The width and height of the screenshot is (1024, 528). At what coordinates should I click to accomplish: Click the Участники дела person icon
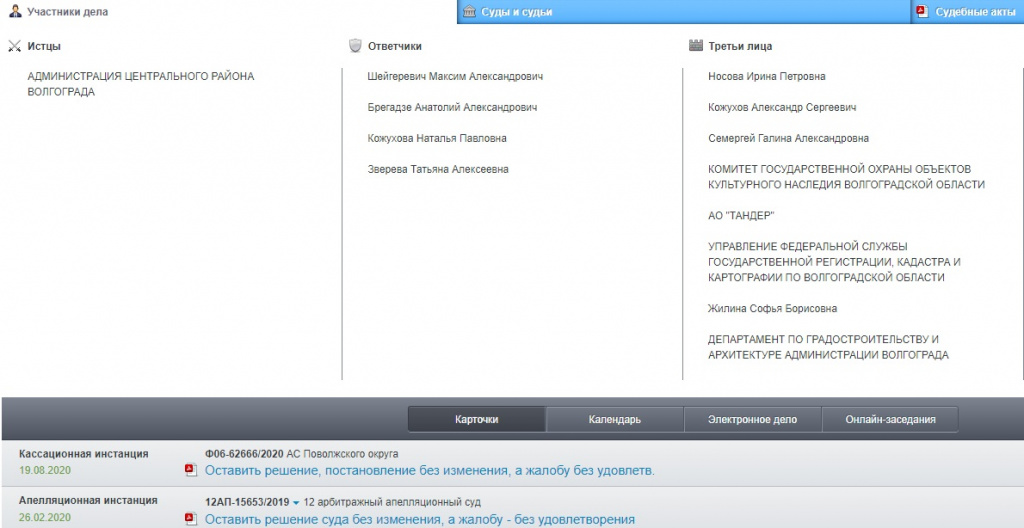(15, 11)
